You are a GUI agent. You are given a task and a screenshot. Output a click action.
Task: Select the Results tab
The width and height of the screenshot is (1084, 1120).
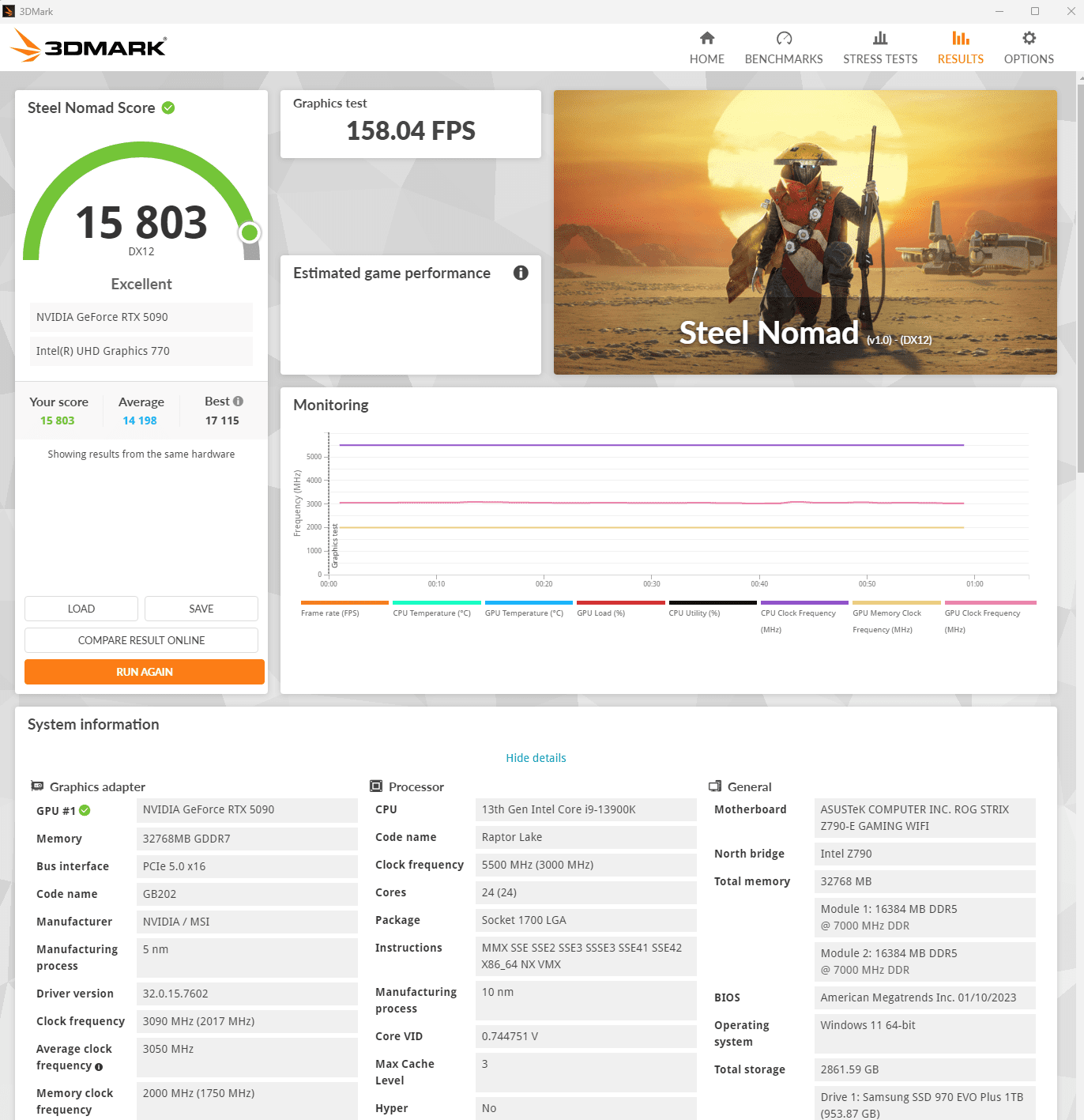pyautogui.click(x=960, y=48)
